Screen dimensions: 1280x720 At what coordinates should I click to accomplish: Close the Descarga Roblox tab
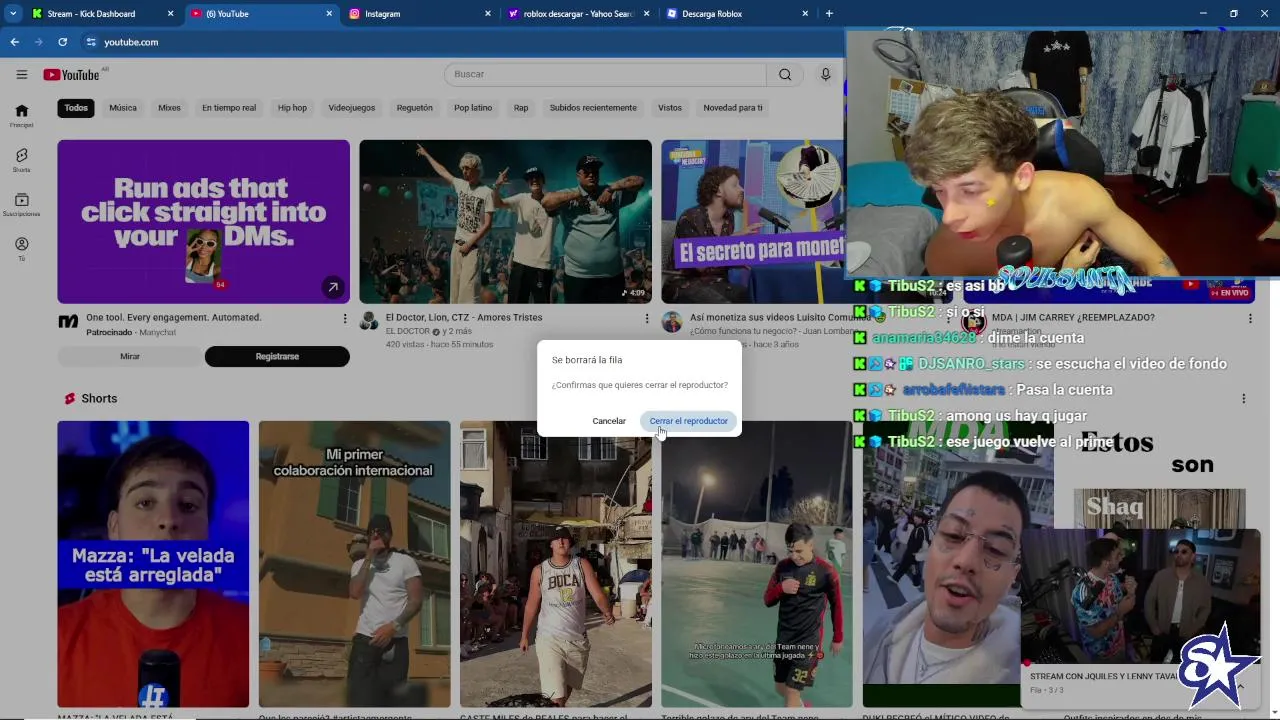(x=805, y=14)
